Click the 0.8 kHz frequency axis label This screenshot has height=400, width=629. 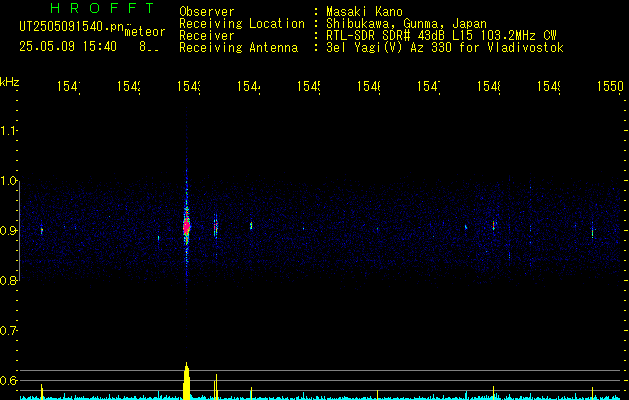[8, 280]
